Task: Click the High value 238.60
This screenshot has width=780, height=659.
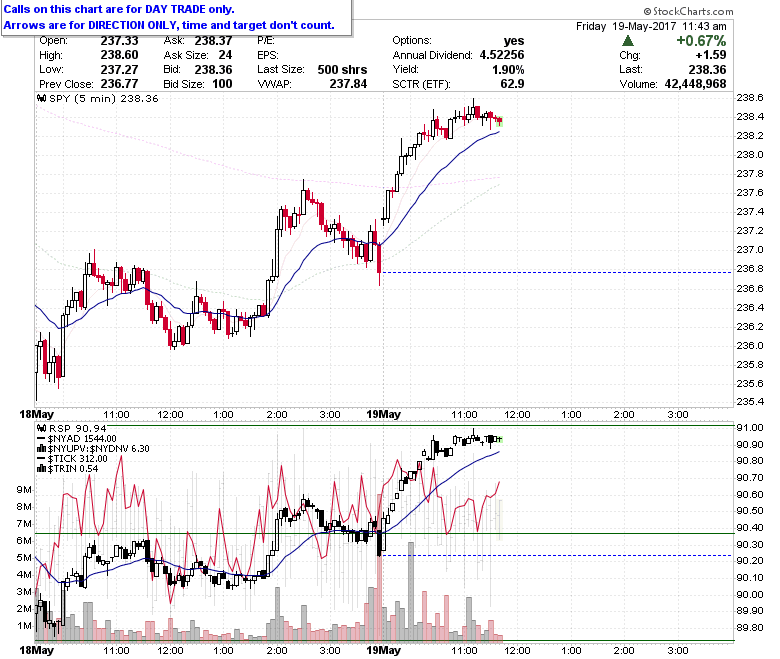Action: pyautogui.click(x=119, y=55)
